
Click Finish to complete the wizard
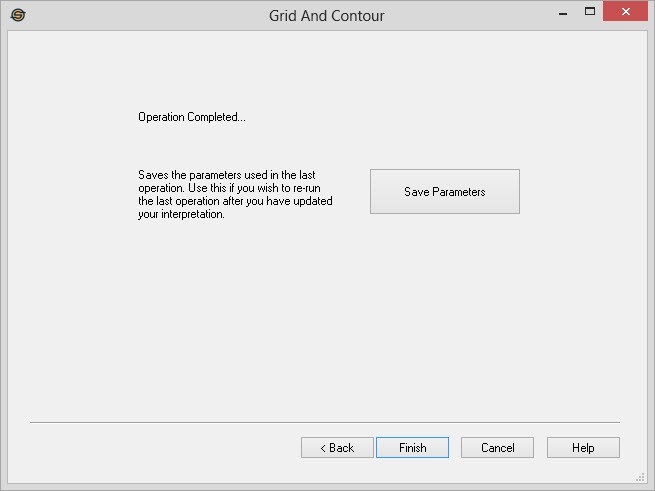click(412, 448)
